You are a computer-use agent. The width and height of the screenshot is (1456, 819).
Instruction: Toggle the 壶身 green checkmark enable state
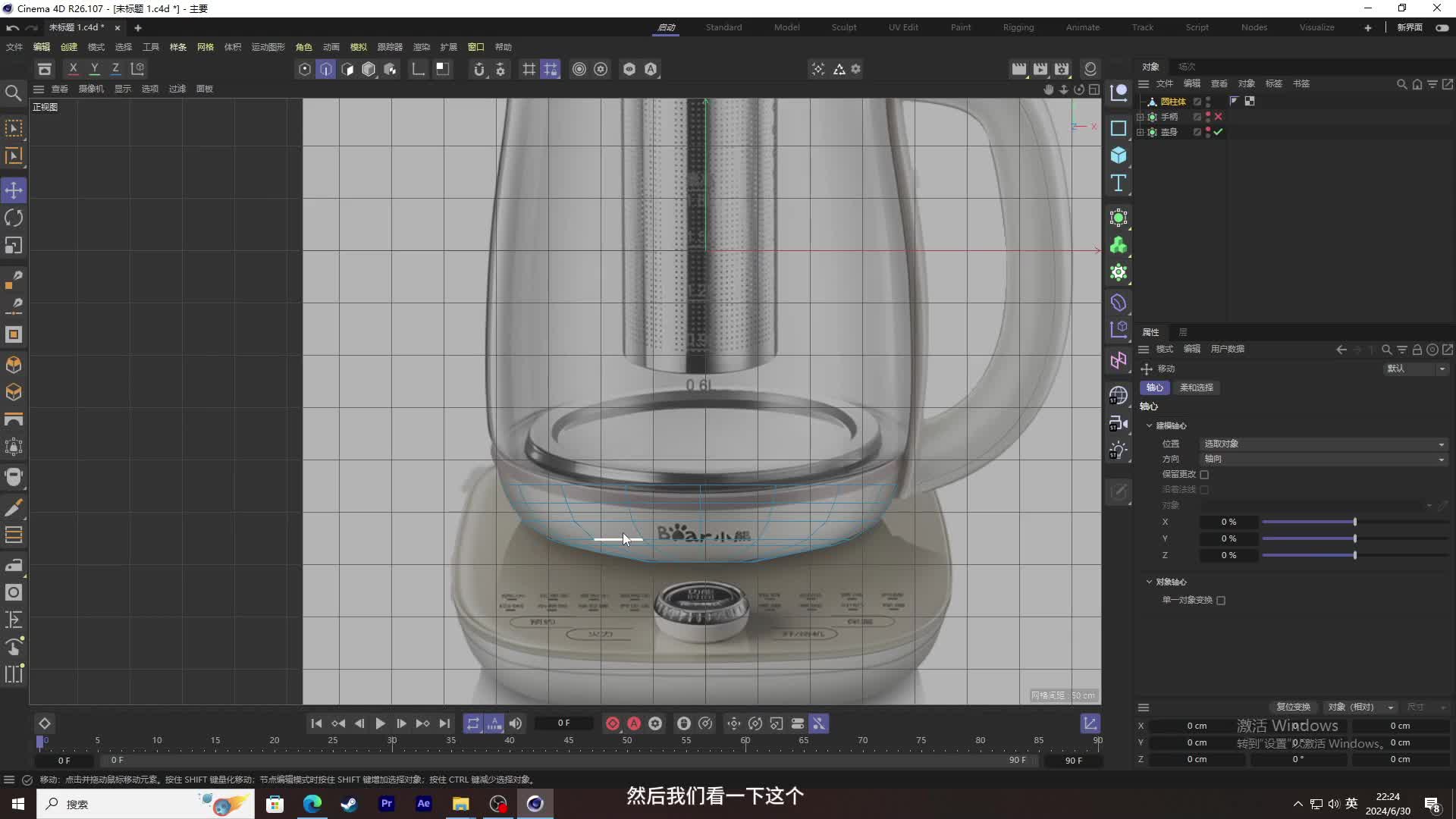(x=1218, y=132)
